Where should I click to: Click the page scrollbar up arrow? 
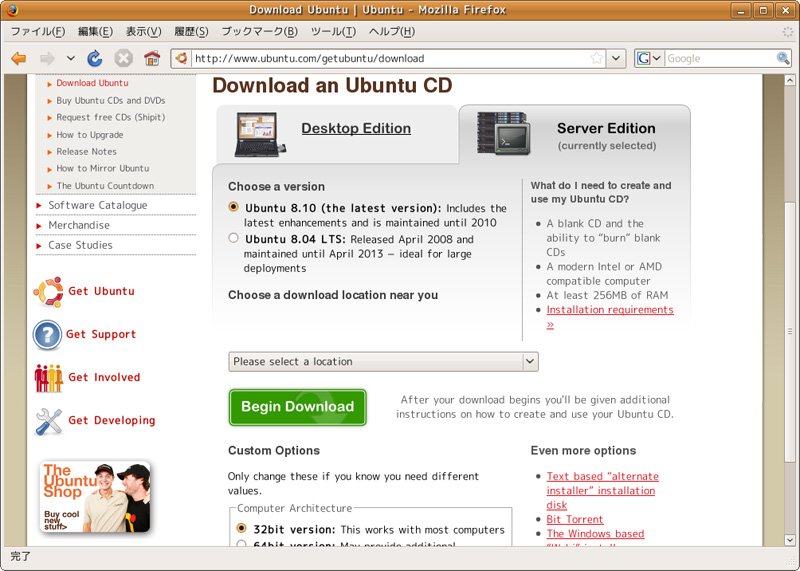point(790,80)
